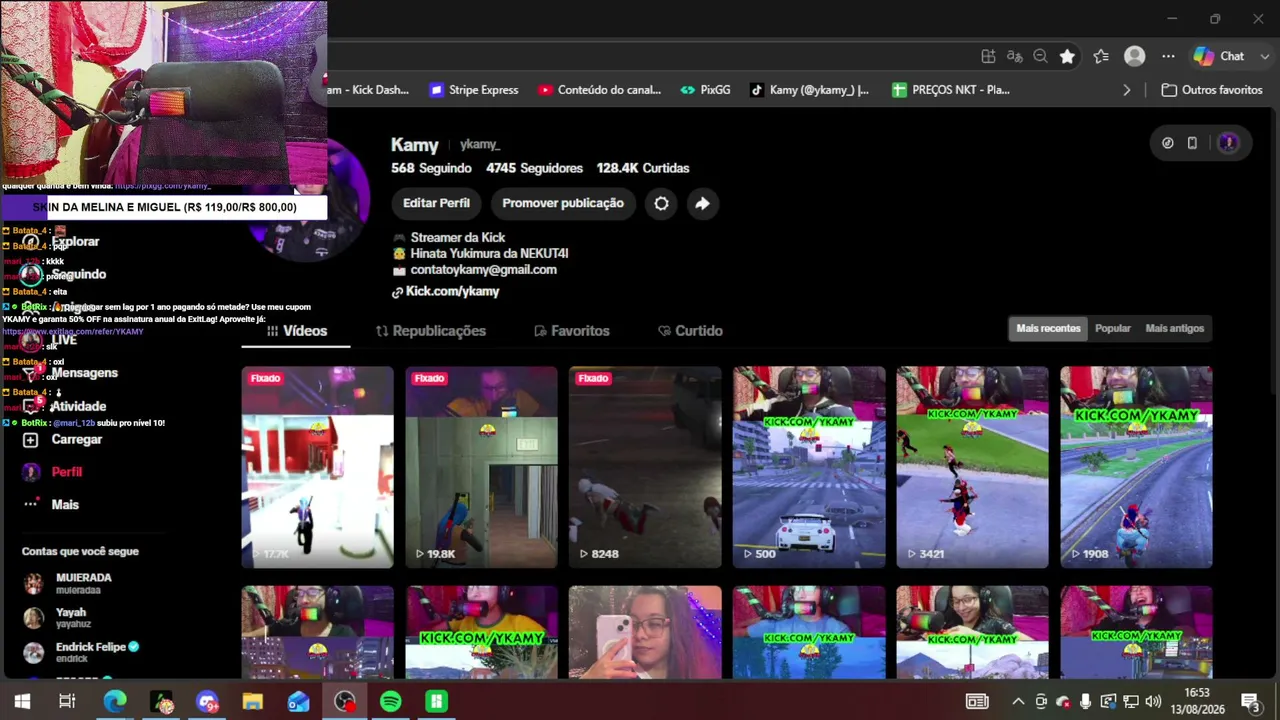Sort videos by Mais recentes

pos(1048,328)
